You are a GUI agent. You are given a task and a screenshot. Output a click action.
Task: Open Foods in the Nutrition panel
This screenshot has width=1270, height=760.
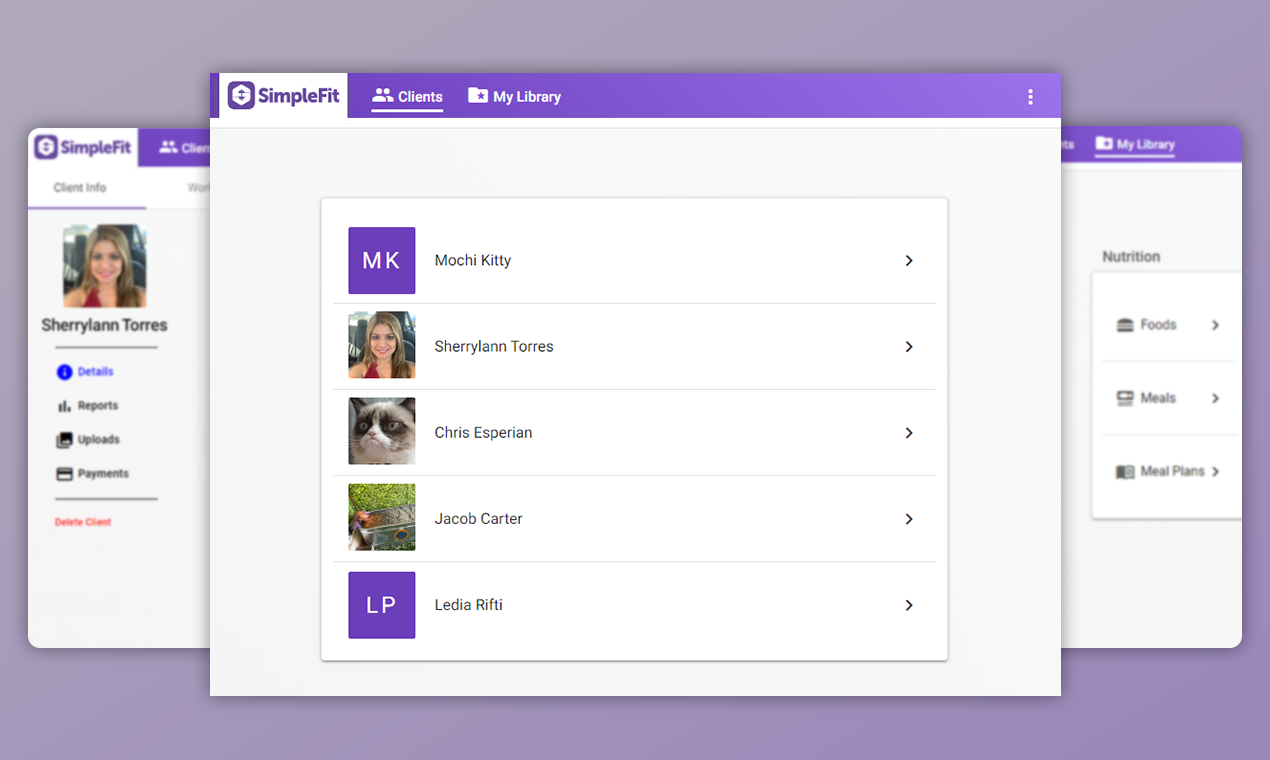coord(1158,325)
